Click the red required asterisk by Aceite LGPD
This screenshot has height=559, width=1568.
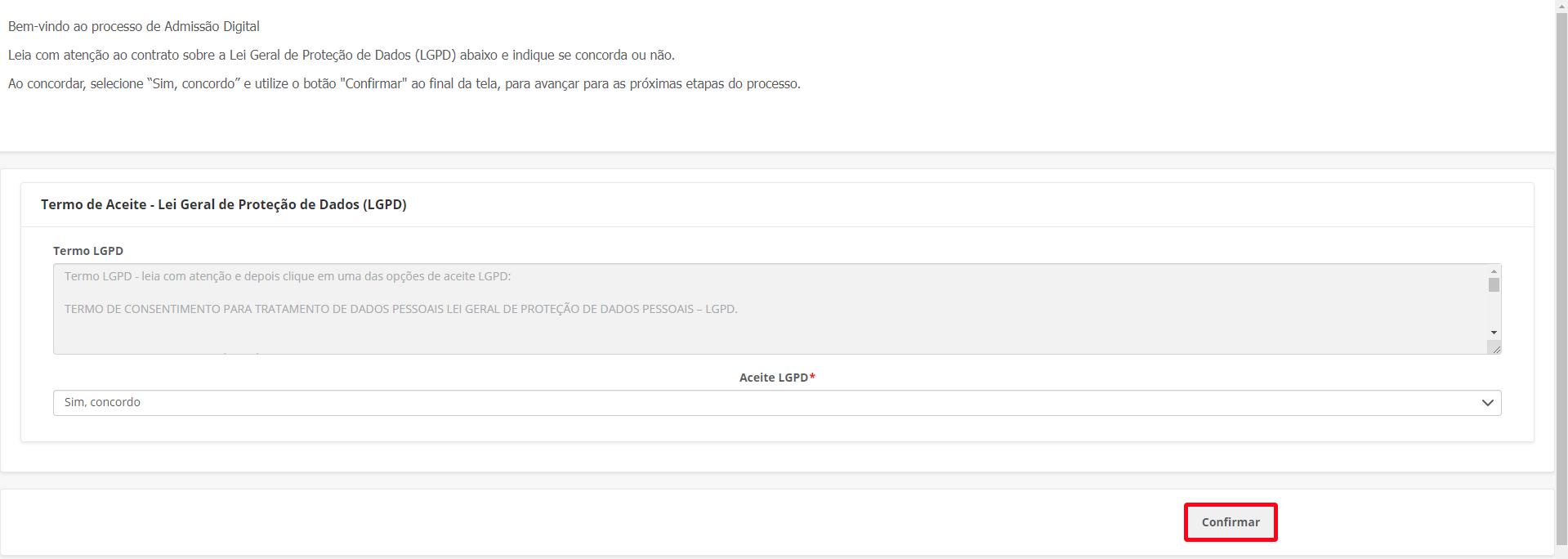[x=812, y=377]
